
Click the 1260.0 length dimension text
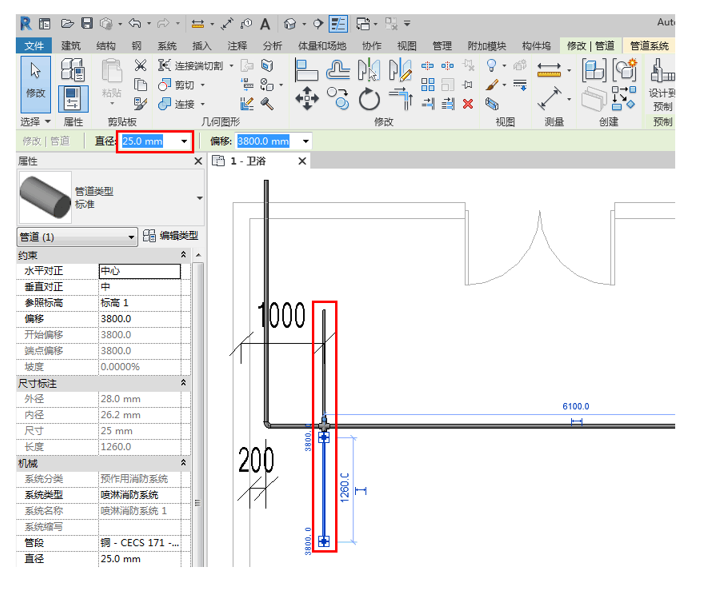(344, 488)
